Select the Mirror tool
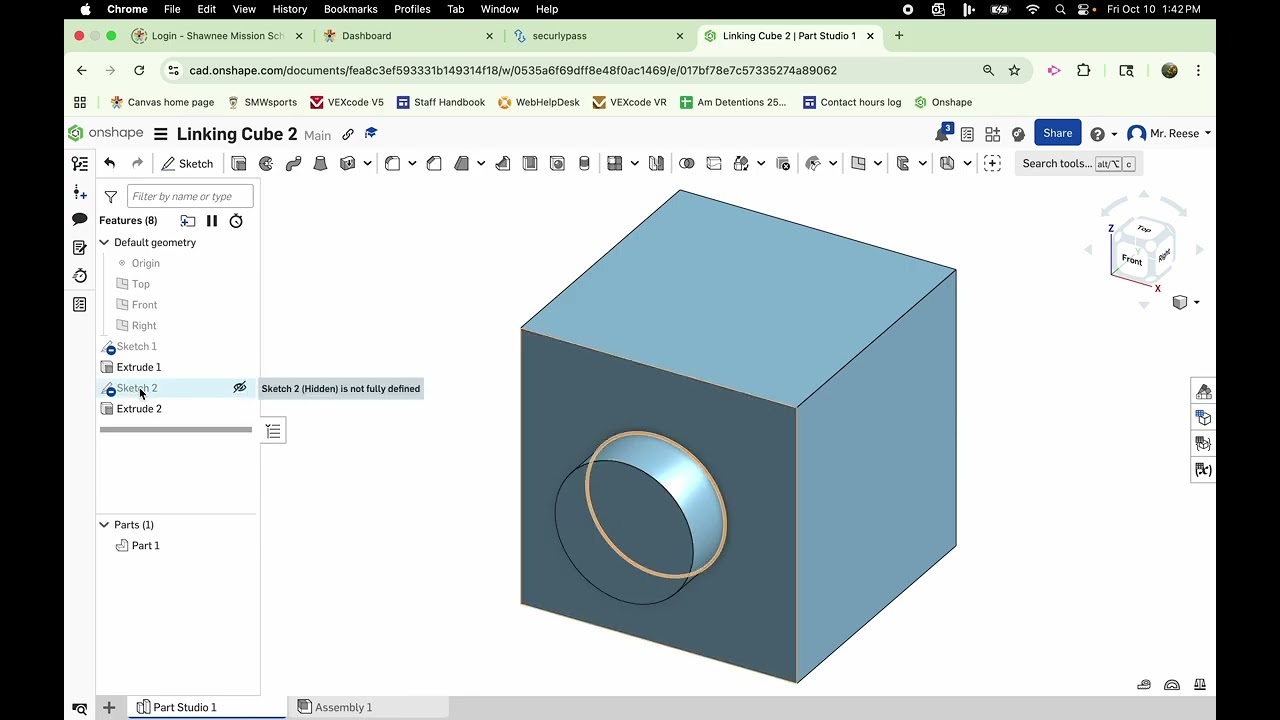Screen dimensions: 1280x720 pyautogui.click(x=656, y=163)
